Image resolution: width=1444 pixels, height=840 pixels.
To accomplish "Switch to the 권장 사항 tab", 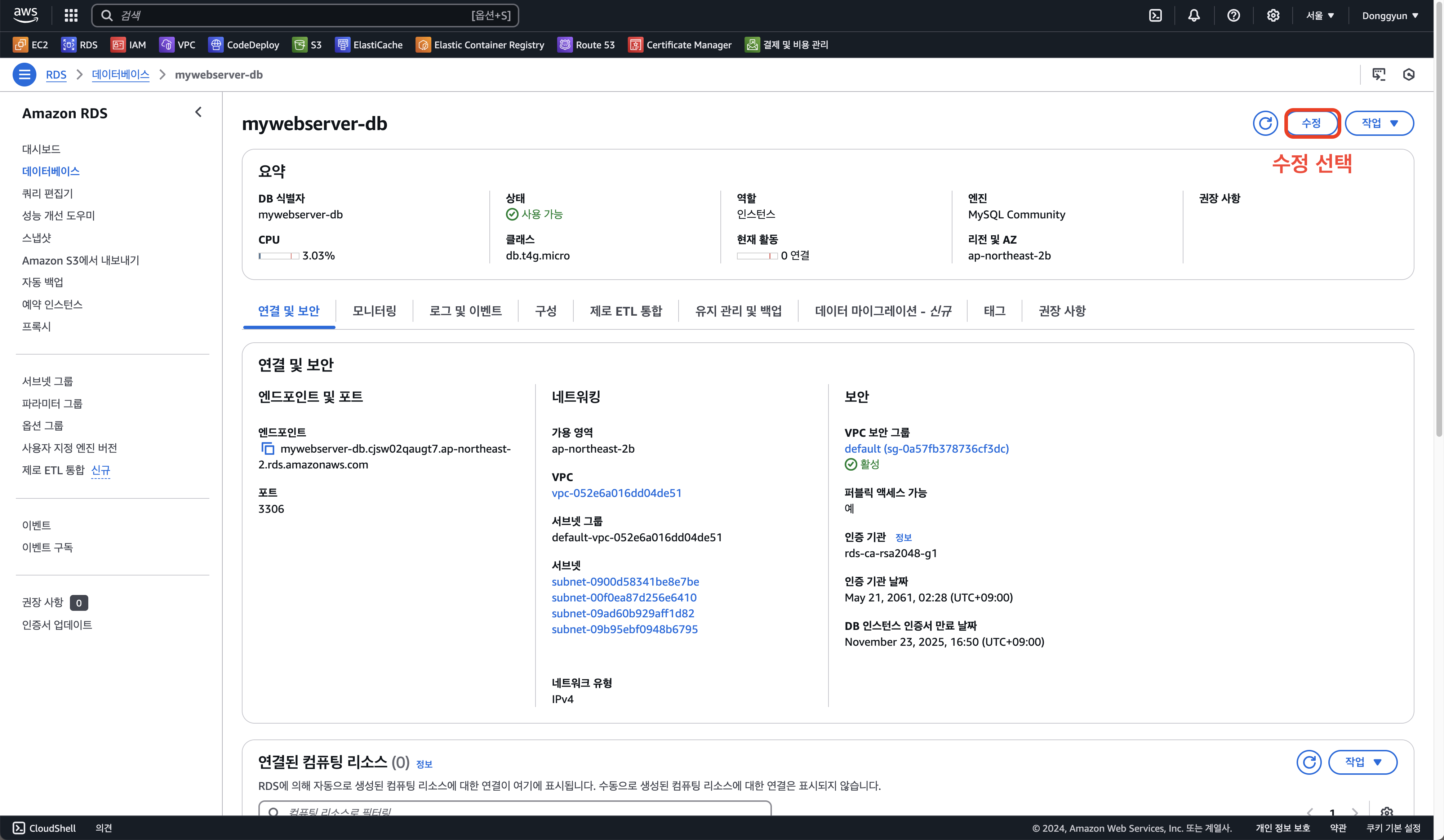I will [x=1062, y=311].
